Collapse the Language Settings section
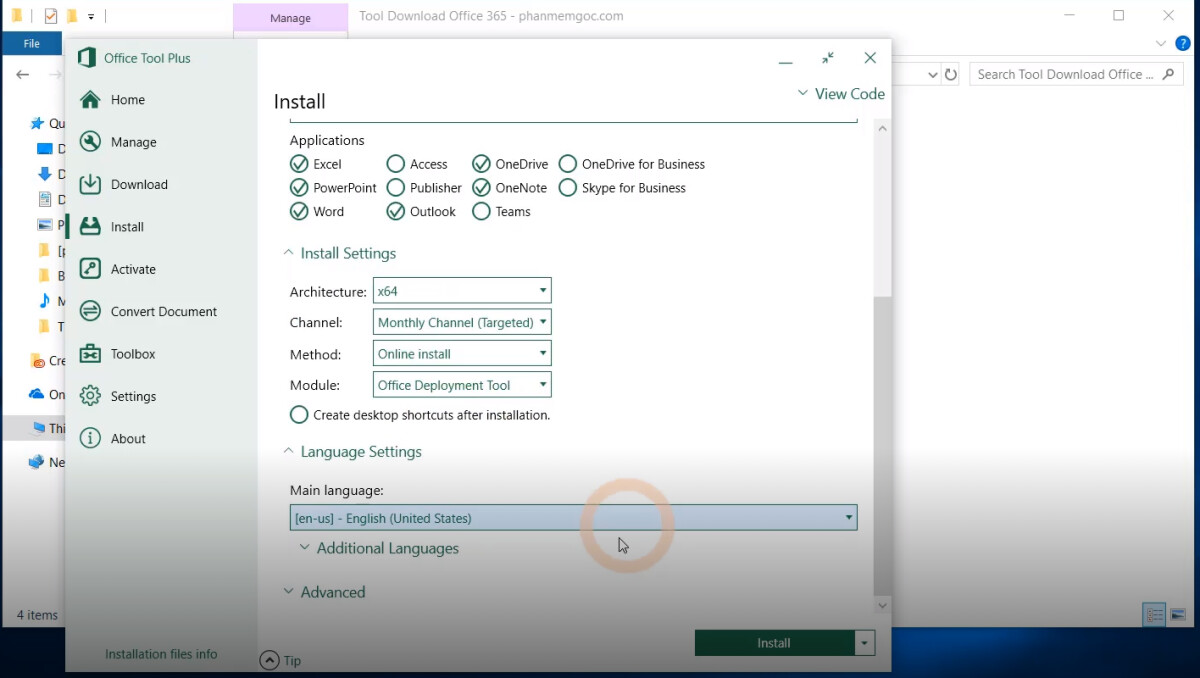Viewport: 1200px width, 678px height. (289, 452)
